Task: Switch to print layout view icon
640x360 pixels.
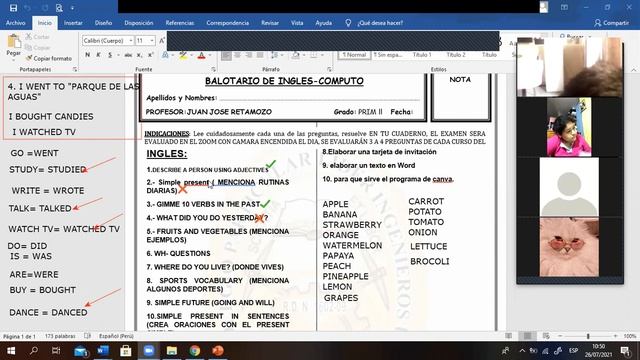Action: pyautogui.click(x=527, y=336)
